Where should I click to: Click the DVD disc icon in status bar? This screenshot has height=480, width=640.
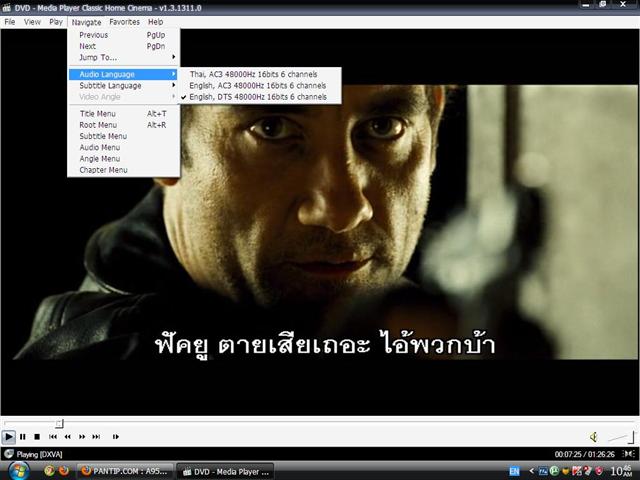pos(9,454)
